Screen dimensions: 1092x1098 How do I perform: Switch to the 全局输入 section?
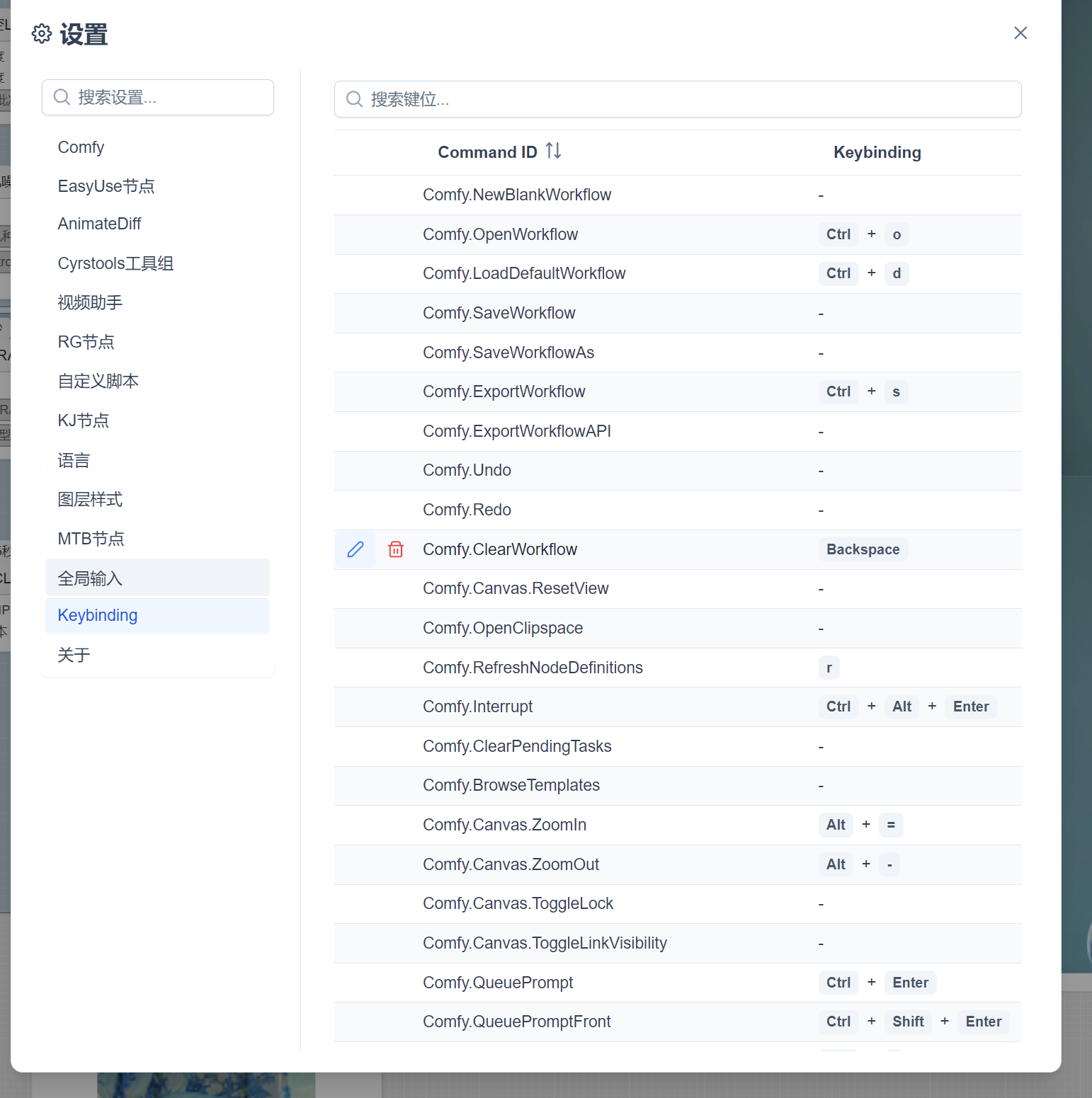89,578
